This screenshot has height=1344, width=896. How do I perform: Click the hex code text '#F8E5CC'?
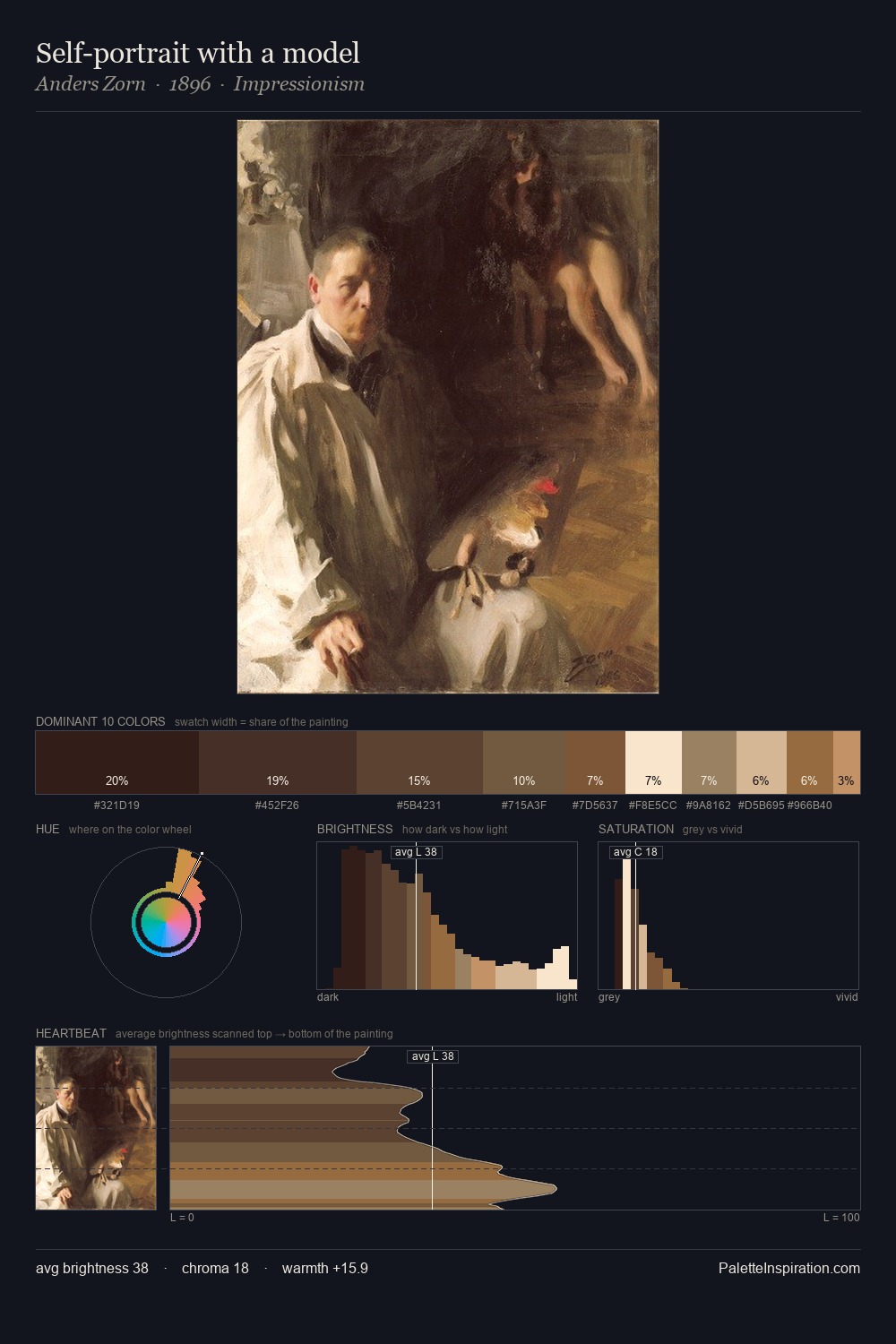tap(653, 806)
